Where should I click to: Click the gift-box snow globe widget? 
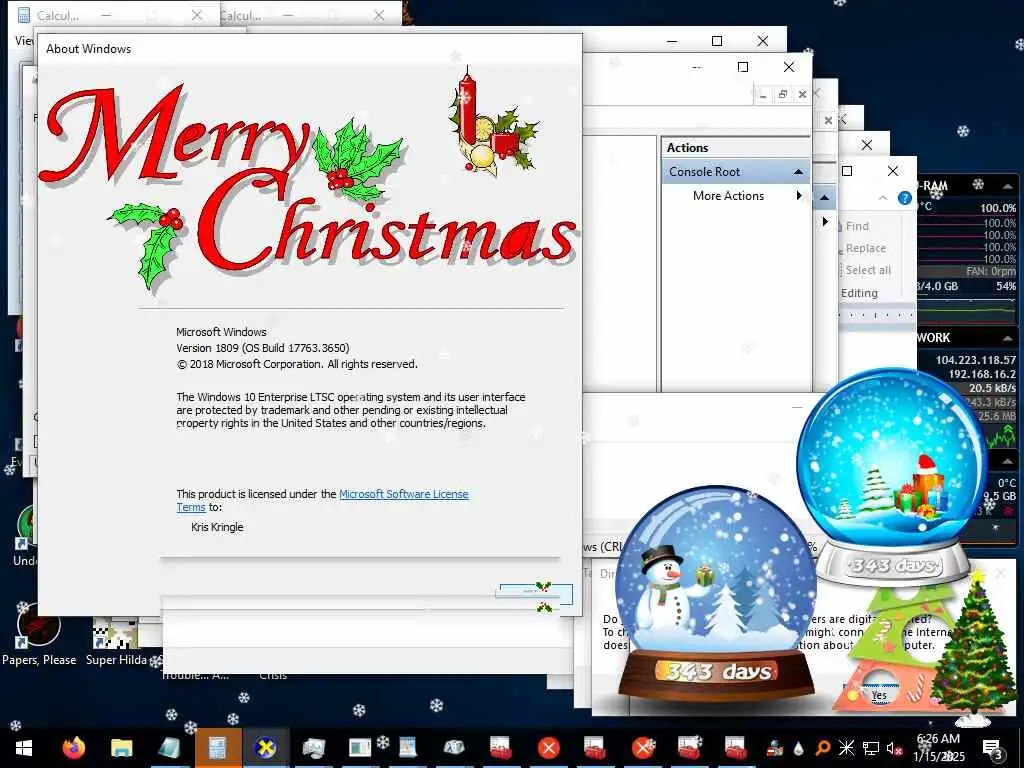893,475
